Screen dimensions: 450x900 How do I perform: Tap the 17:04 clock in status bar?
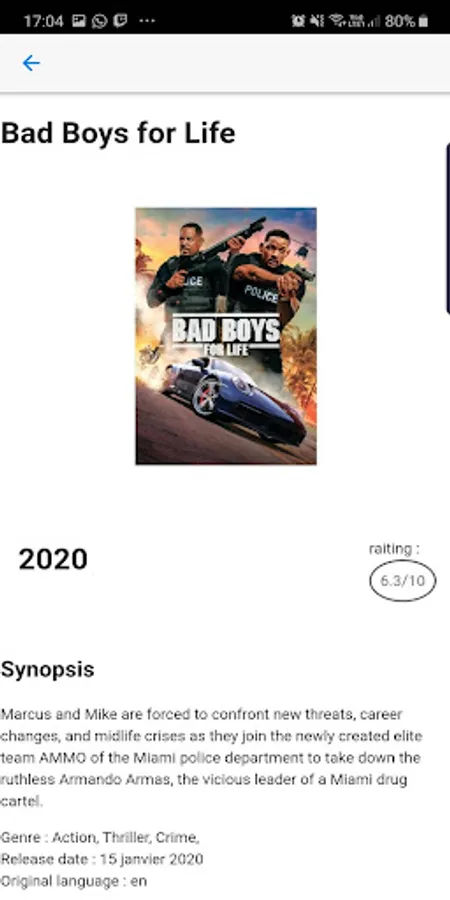44,21
